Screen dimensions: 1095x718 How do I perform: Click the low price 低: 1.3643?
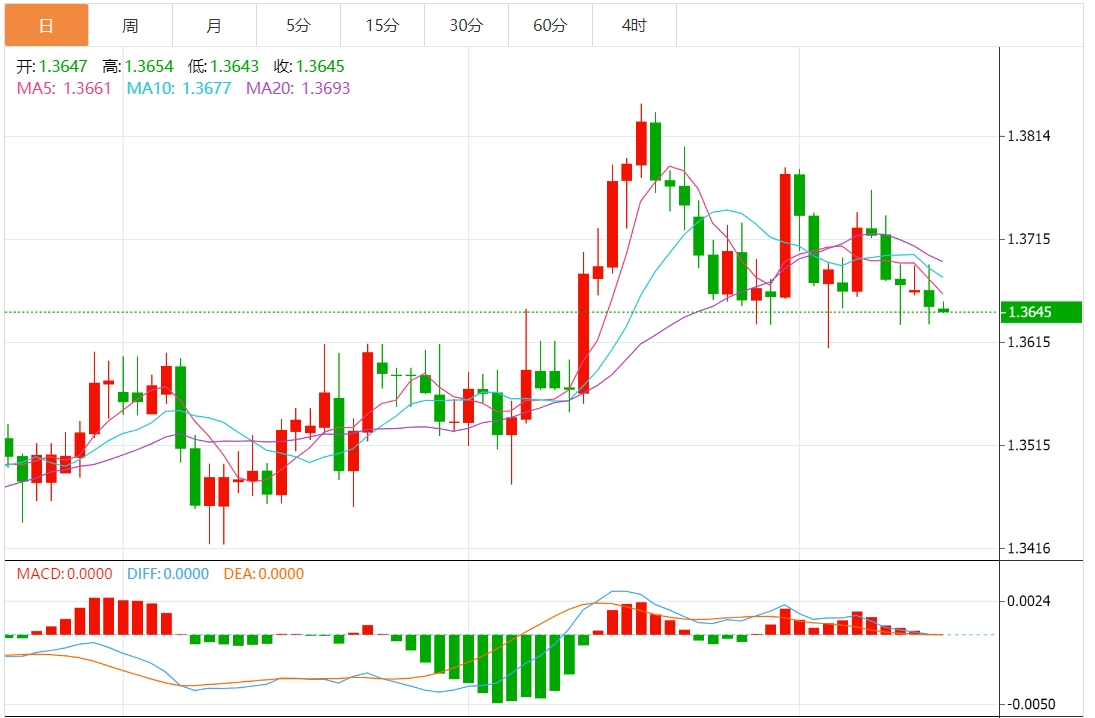(223, 66)
